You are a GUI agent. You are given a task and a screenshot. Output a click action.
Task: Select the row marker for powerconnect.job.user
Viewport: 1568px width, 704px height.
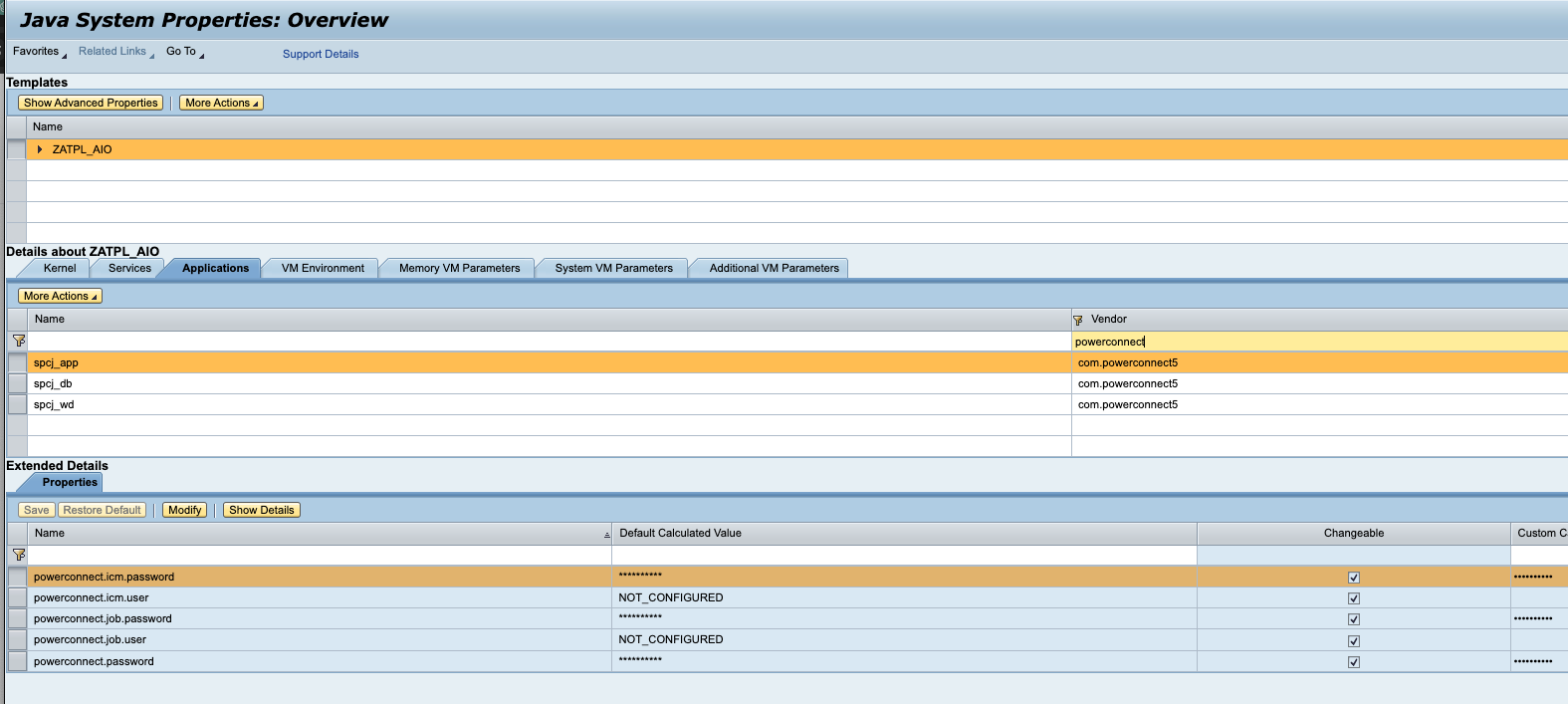click(x=17, y=639)
